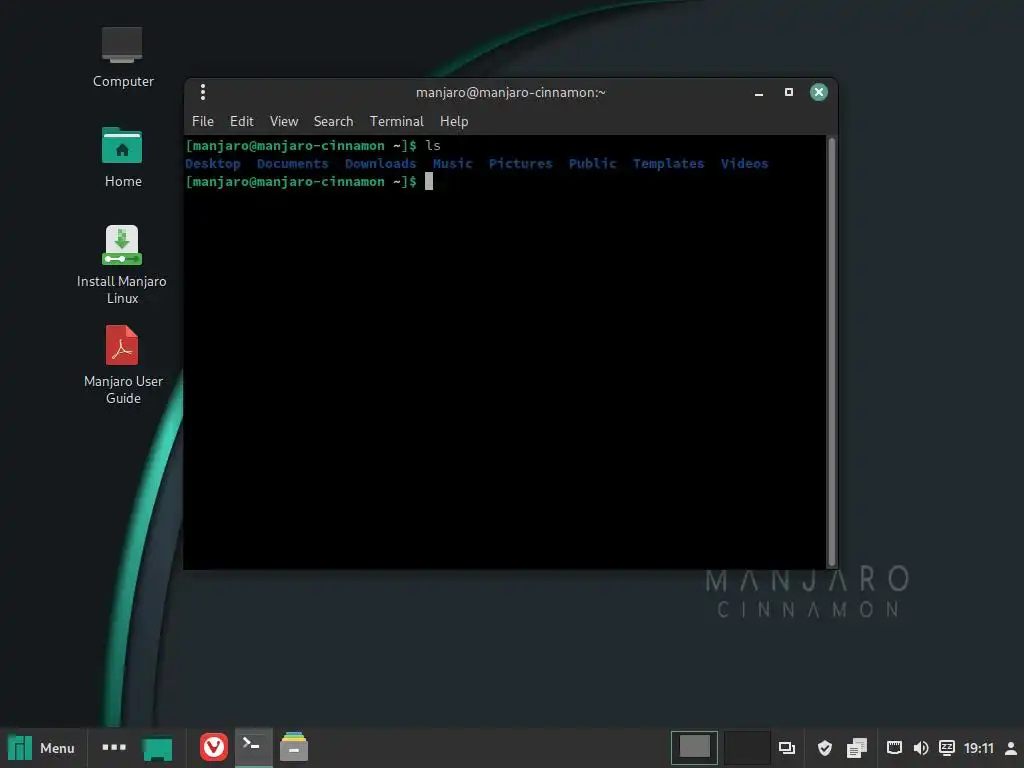
Task: Click the show desktop panel icon
Action: pos(157,748)
